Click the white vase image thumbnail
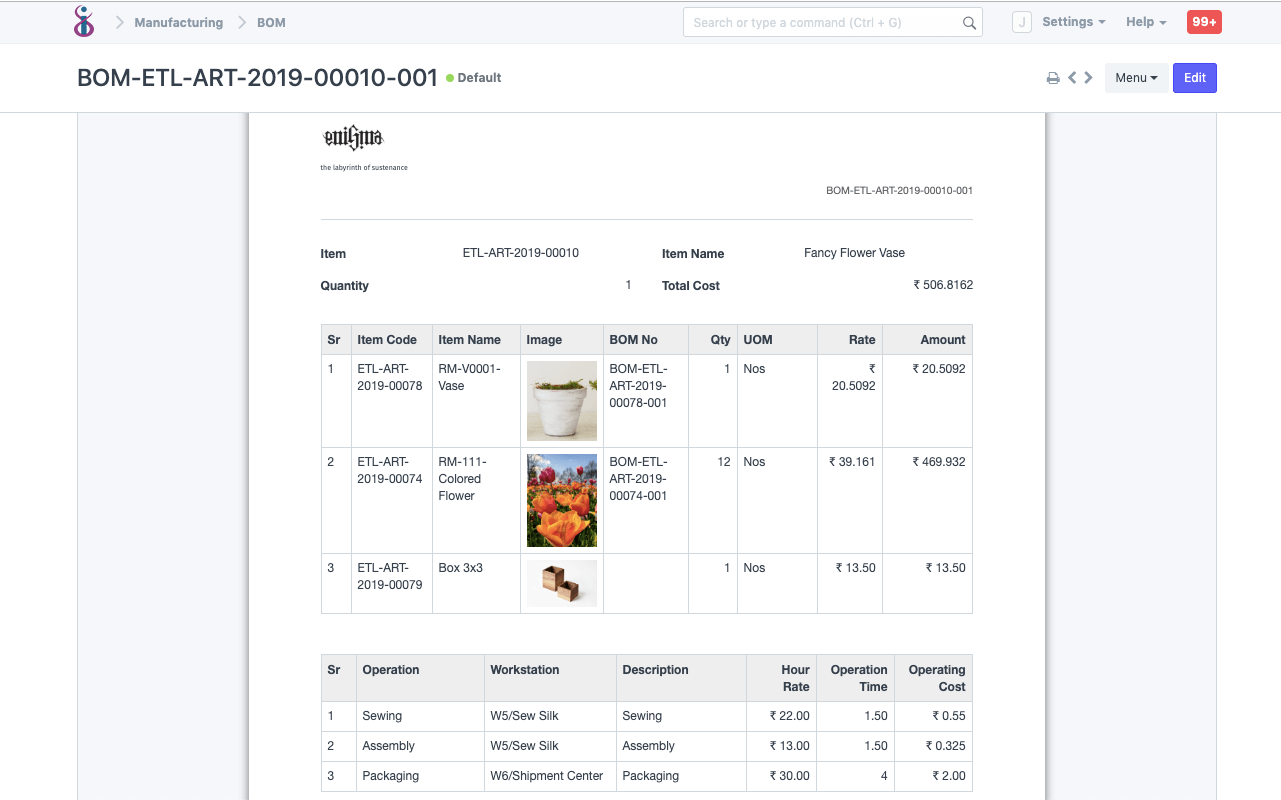Viewport: 1281px width, 800px height. 561,400
